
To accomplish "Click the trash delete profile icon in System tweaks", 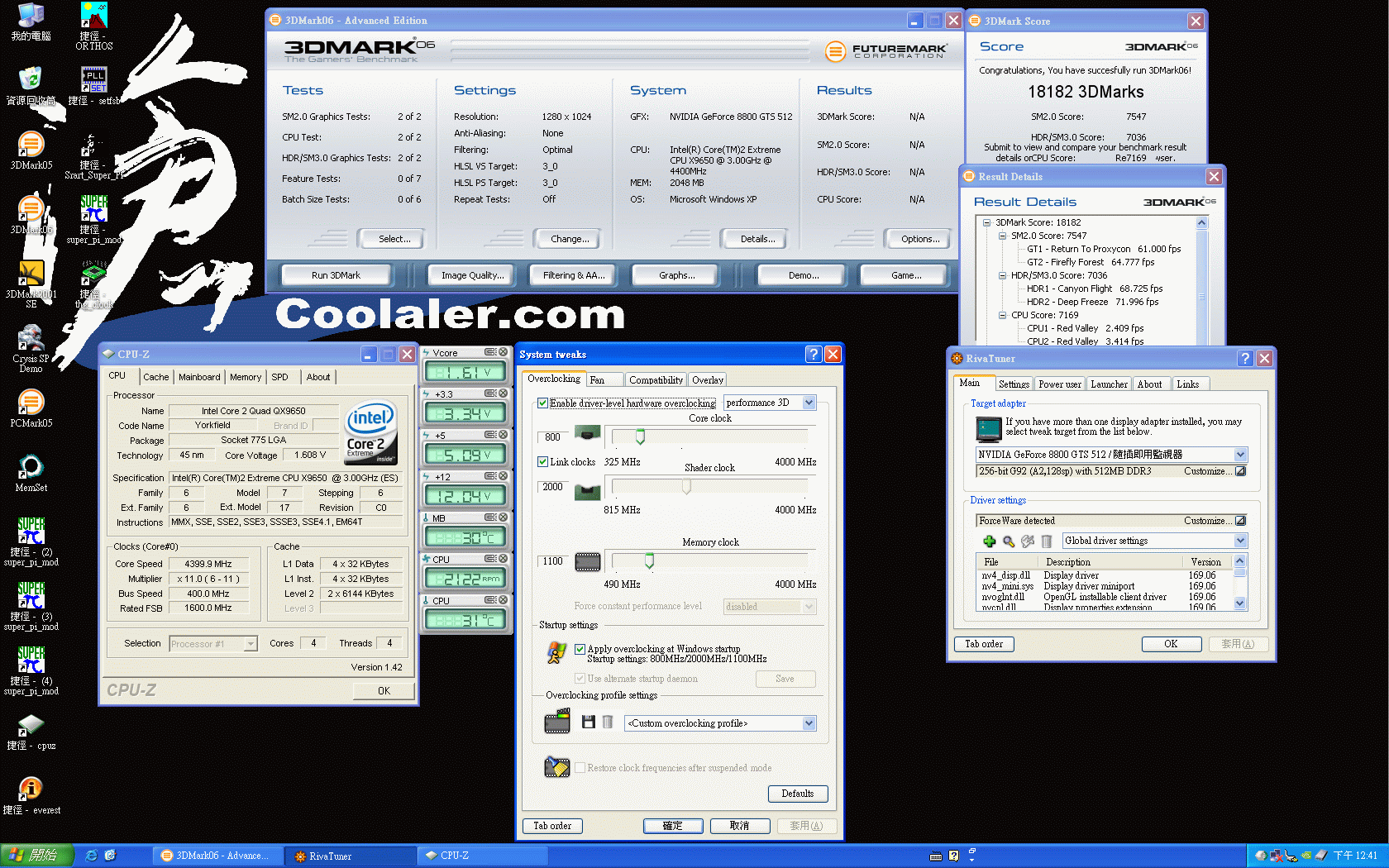I will pyautogui.click(x=608, y=723).
